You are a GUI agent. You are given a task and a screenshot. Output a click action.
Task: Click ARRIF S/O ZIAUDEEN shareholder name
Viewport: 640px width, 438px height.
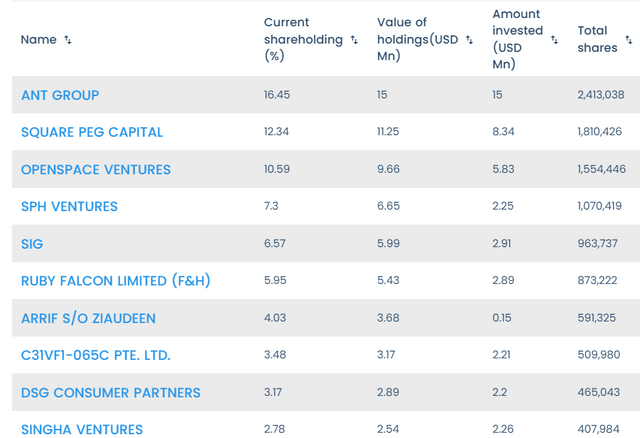click(x=89, y=318)
